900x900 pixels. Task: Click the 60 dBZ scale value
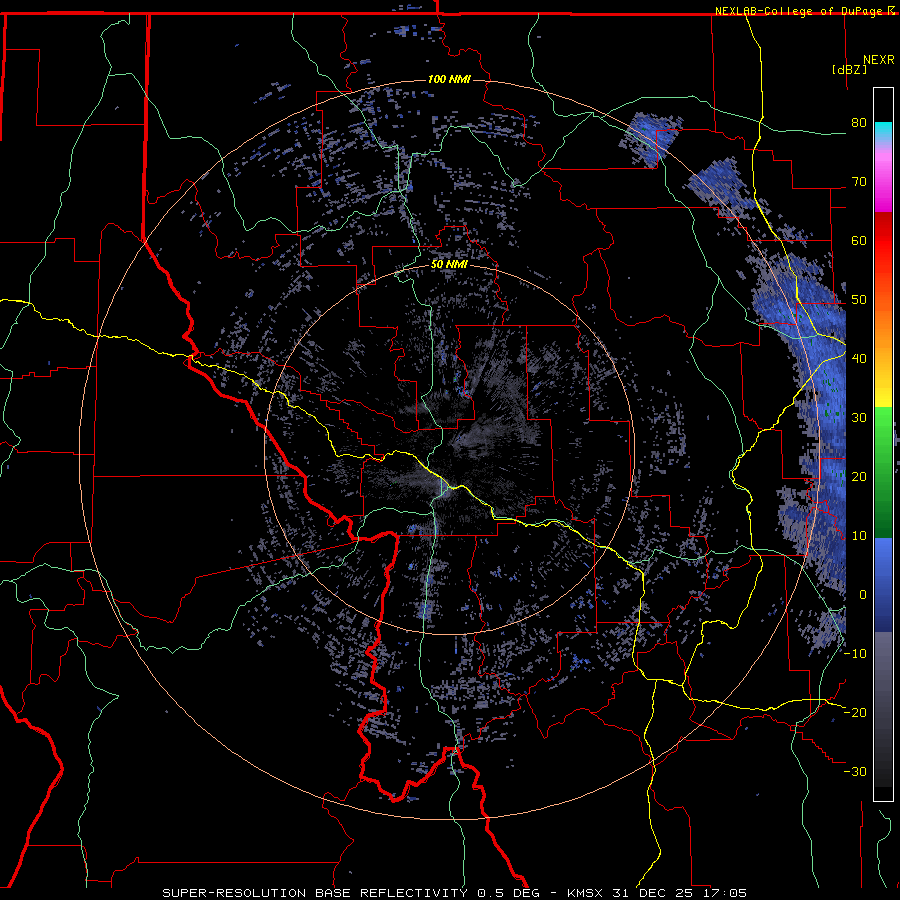tap(859, 240)
